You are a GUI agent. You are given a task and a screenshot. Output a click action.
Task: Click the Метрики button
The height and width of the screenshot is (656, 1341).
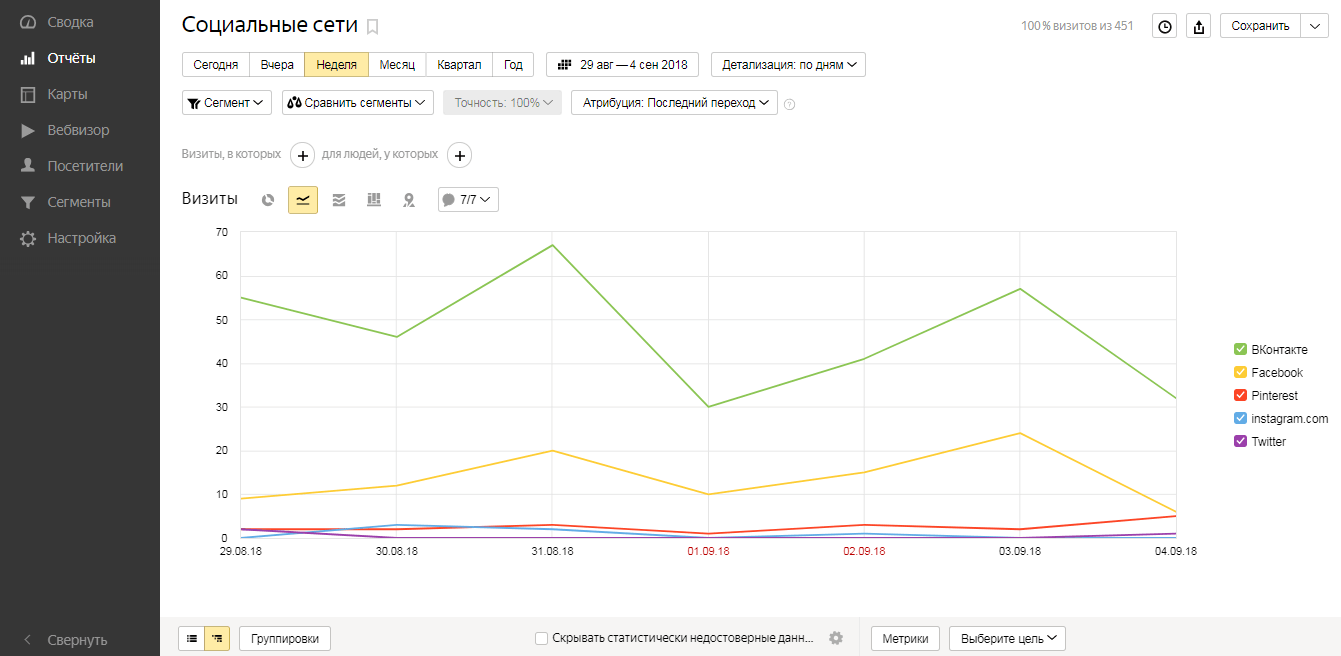pos(905,638)
